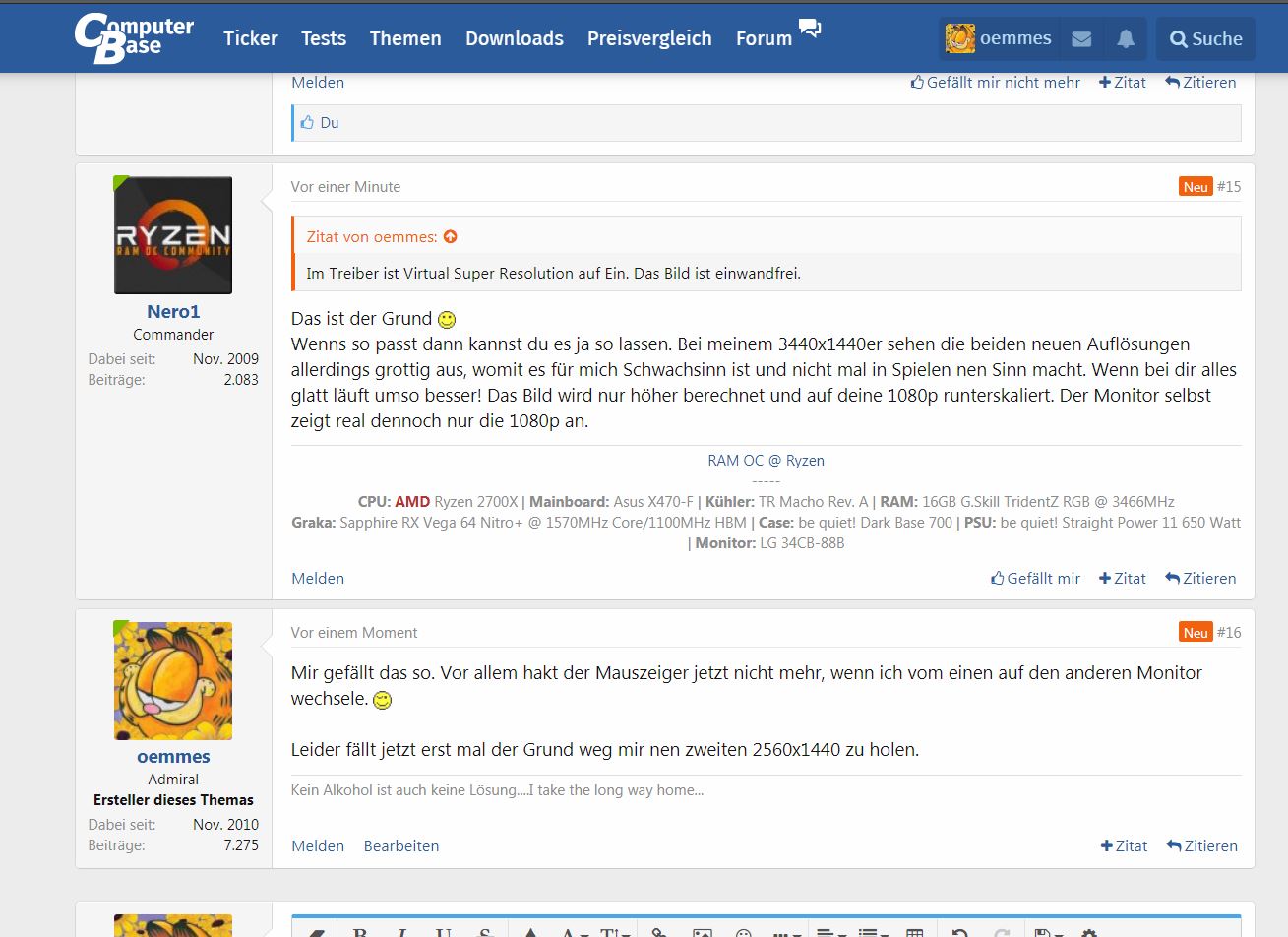Click Zitieren on post #16
This screenshot has height=937, width=1288.
1201,846
